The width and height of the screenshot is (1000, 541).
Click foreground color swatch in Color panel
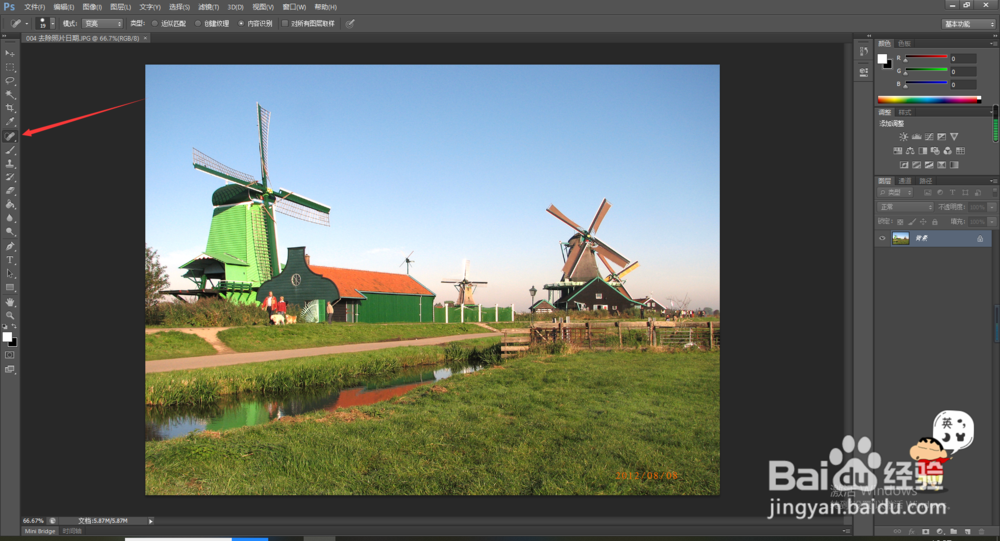click(x=882, y=59)
